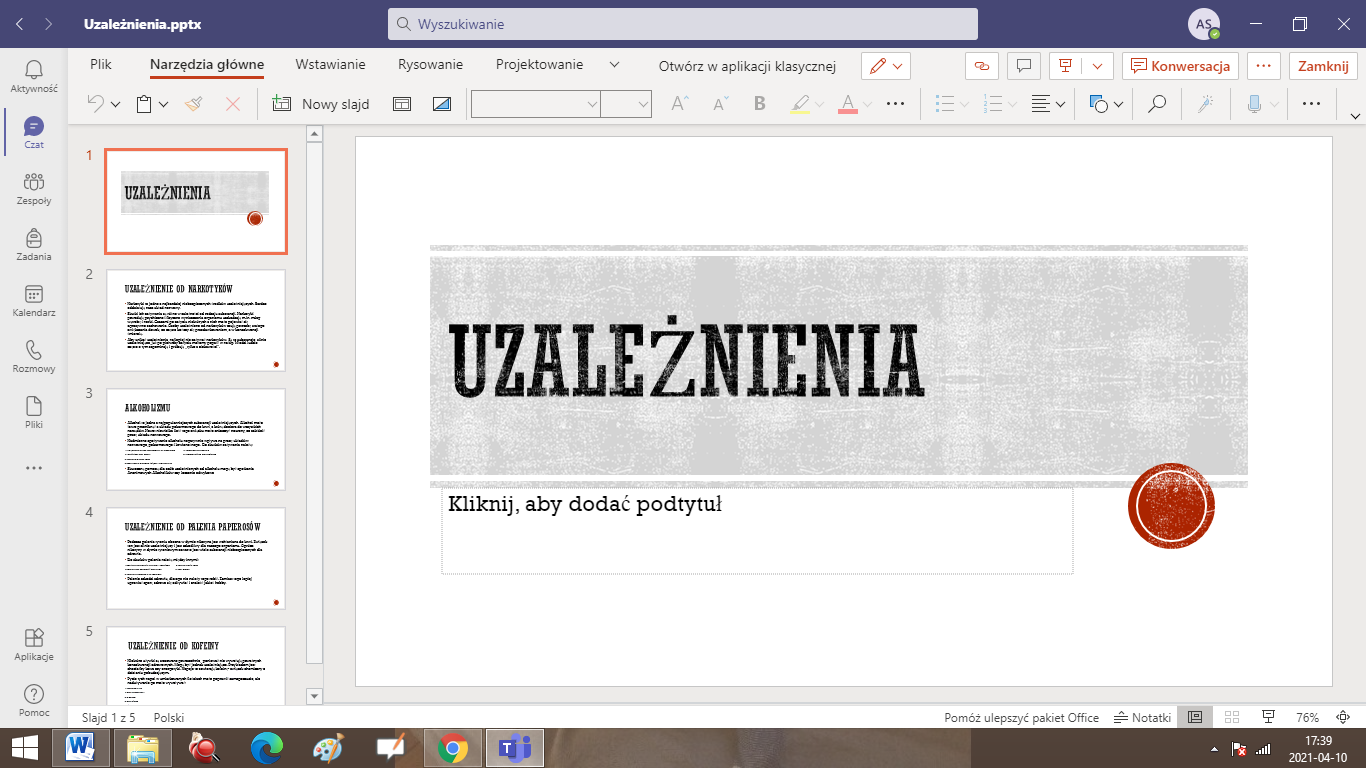Screen dimensions: 1366x768
Task: Click the fit slide to window icon
Action: pyautogui.click(x=1344, y=717)
